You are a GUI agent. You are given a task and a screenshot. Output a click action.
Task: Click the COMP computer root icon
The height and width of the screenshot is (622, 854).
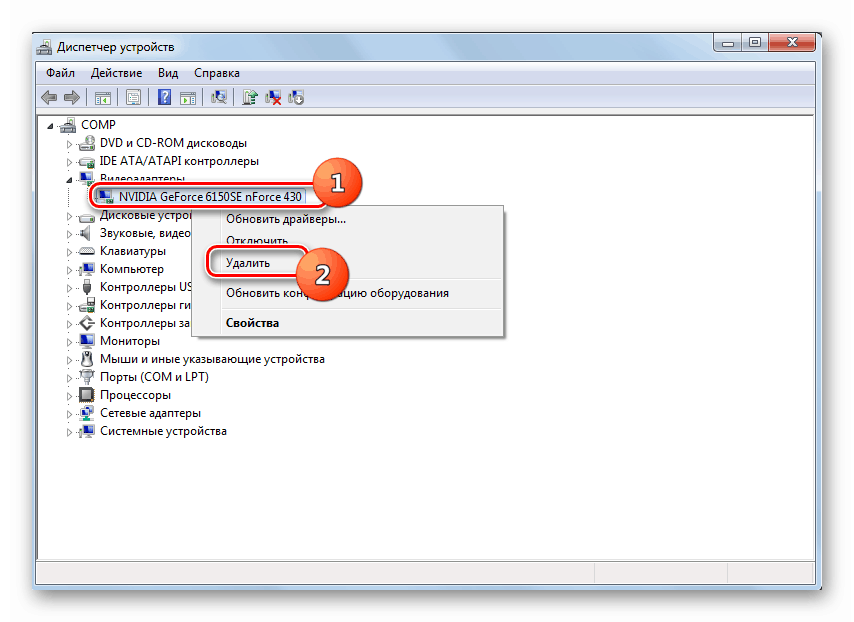click(68, 125)
